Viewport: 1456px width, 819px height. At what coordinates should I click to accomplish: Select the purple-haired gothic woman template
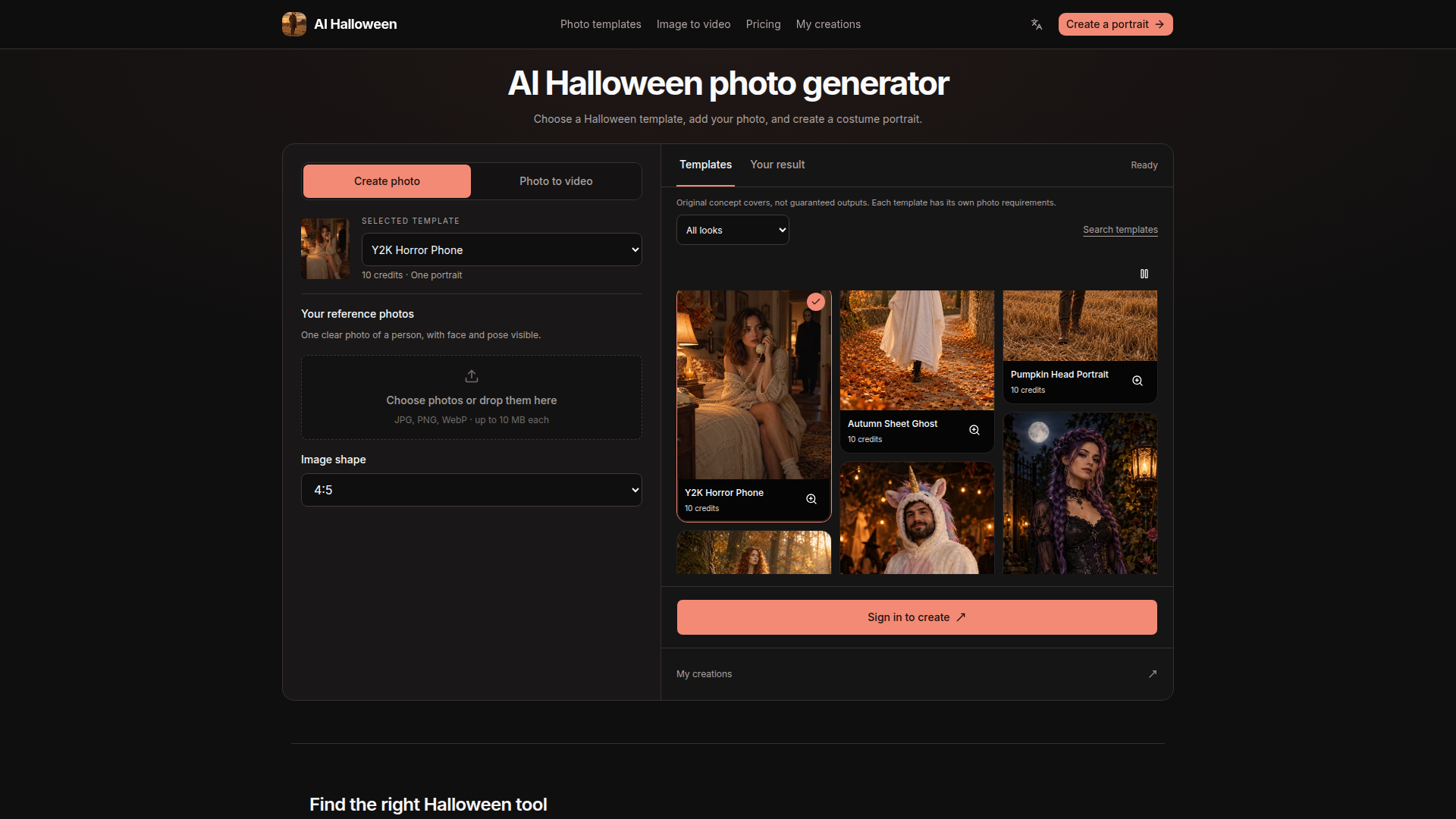1080,494
